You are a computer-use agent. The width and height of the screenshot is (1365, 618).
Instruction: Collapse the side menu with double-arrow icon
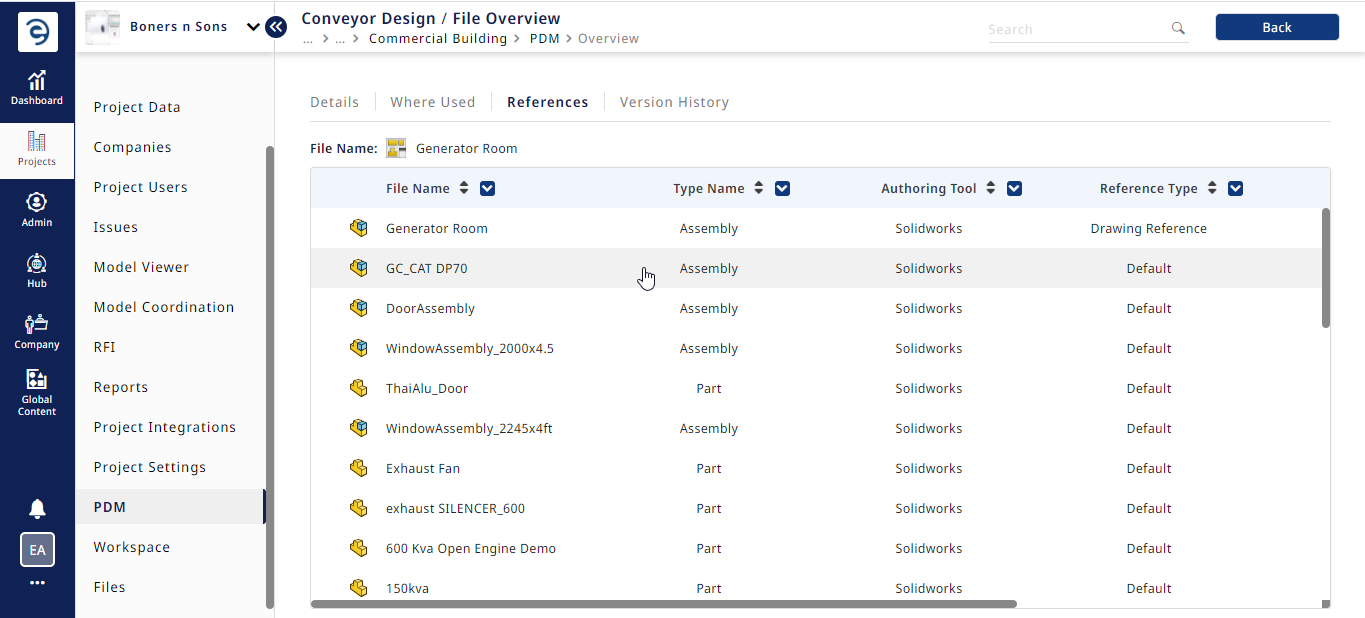(x=276, y=27)
